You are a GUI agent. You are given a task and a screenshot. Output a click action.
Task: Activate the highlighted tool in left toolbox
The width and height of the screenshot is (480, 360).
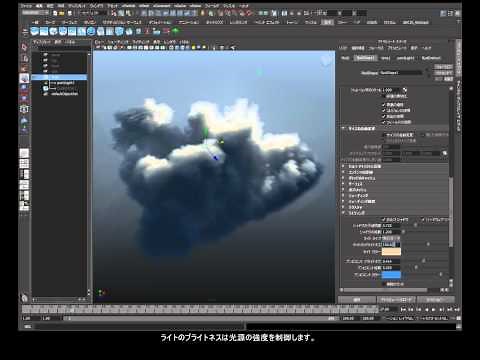(24, 78)
